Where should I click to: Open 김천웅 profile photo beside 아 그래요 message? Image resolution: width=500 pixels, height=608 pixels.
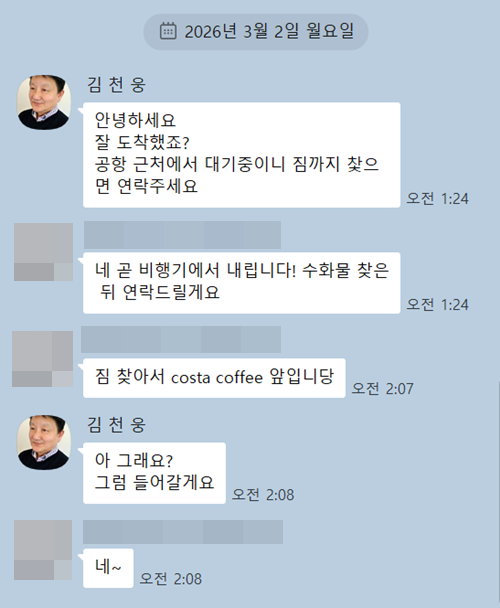[x=44, y=442]
